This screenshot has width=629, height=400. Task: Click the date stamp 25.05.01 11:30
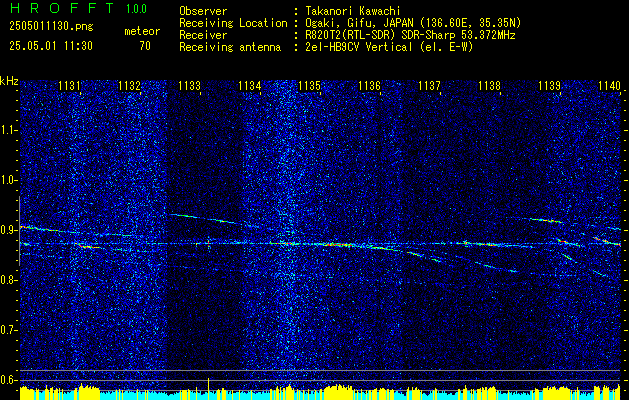pyautogui.click(x=51, y=46)
